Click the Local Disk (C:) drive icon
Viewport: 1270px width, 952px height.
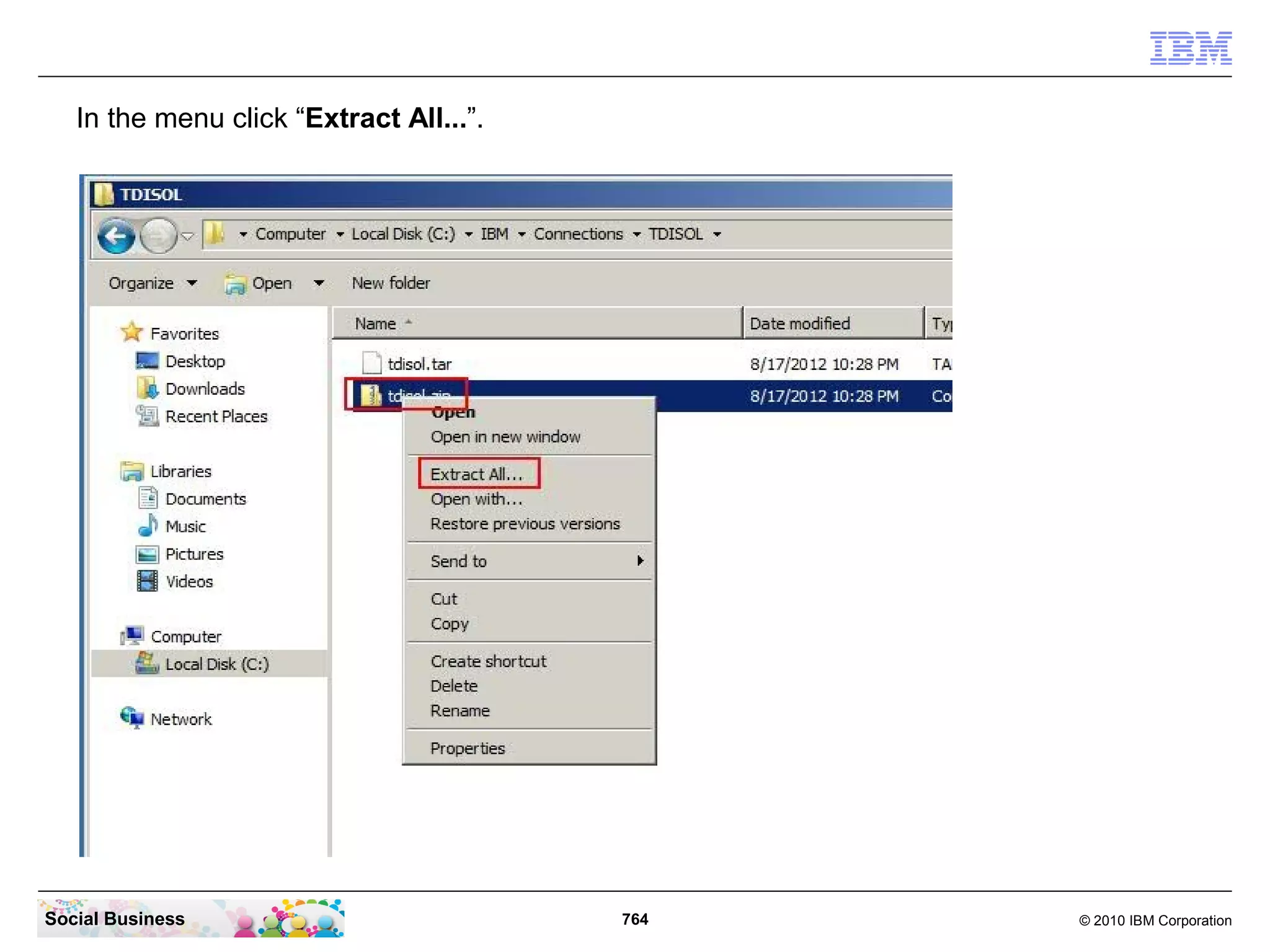point(147,663)
